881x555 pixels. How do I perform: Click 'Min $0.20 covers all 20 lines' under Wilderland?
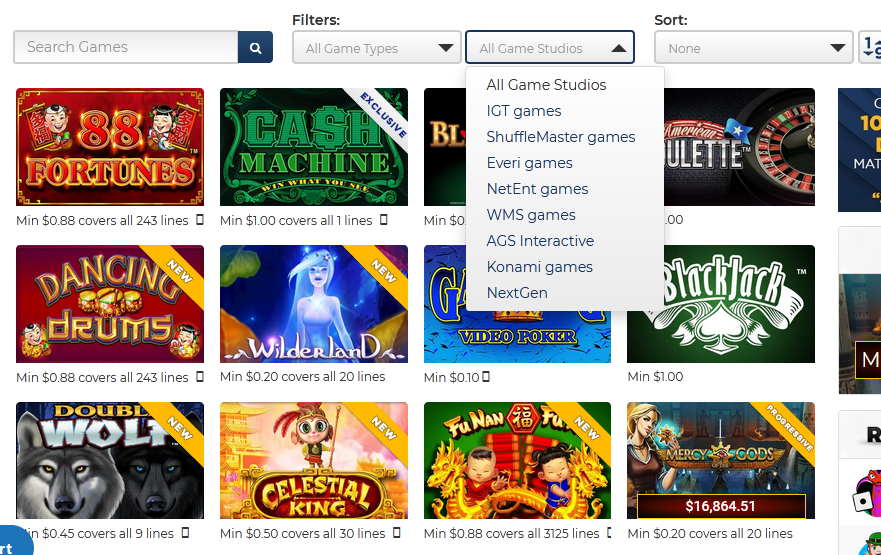point(302,376)
